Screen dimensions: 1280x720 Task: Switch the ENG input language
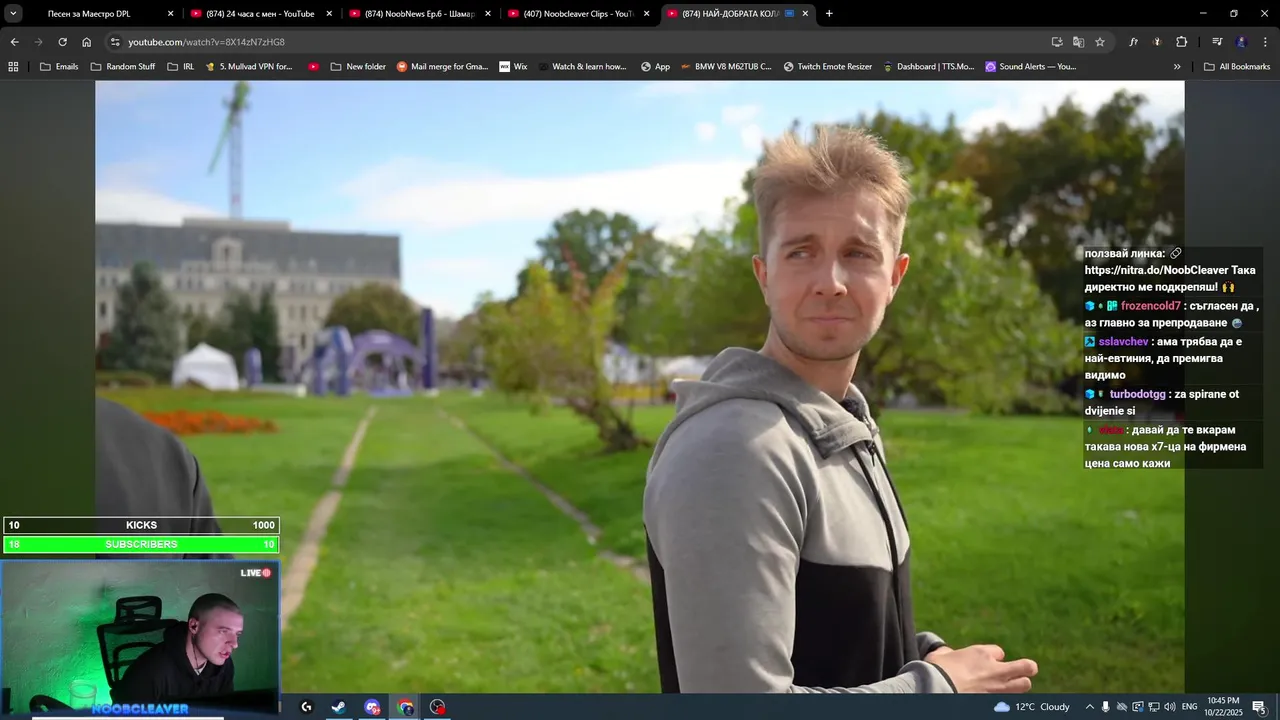tap(1189, 707)
